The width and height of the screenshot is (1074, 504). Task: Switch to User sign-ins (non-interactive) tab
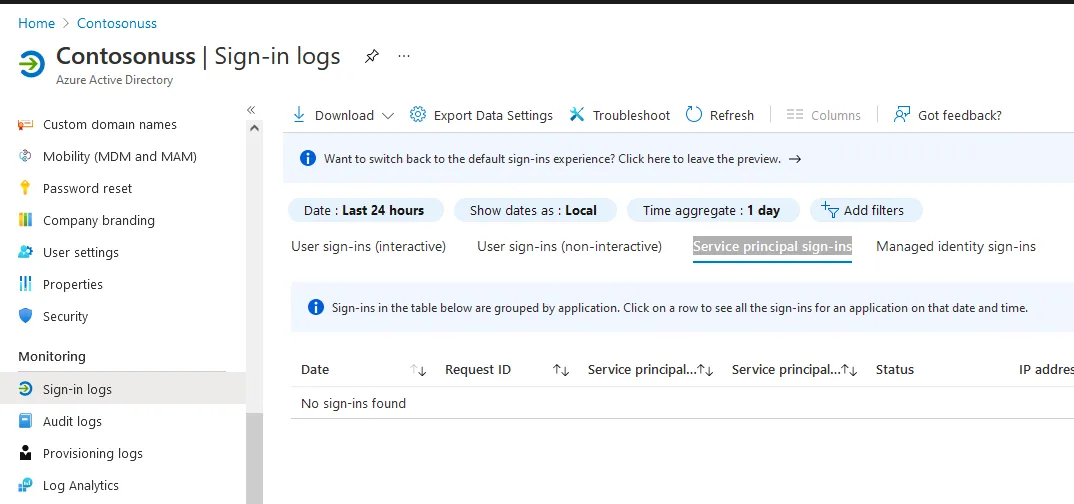pyautogui.click(x=569, y=246)
